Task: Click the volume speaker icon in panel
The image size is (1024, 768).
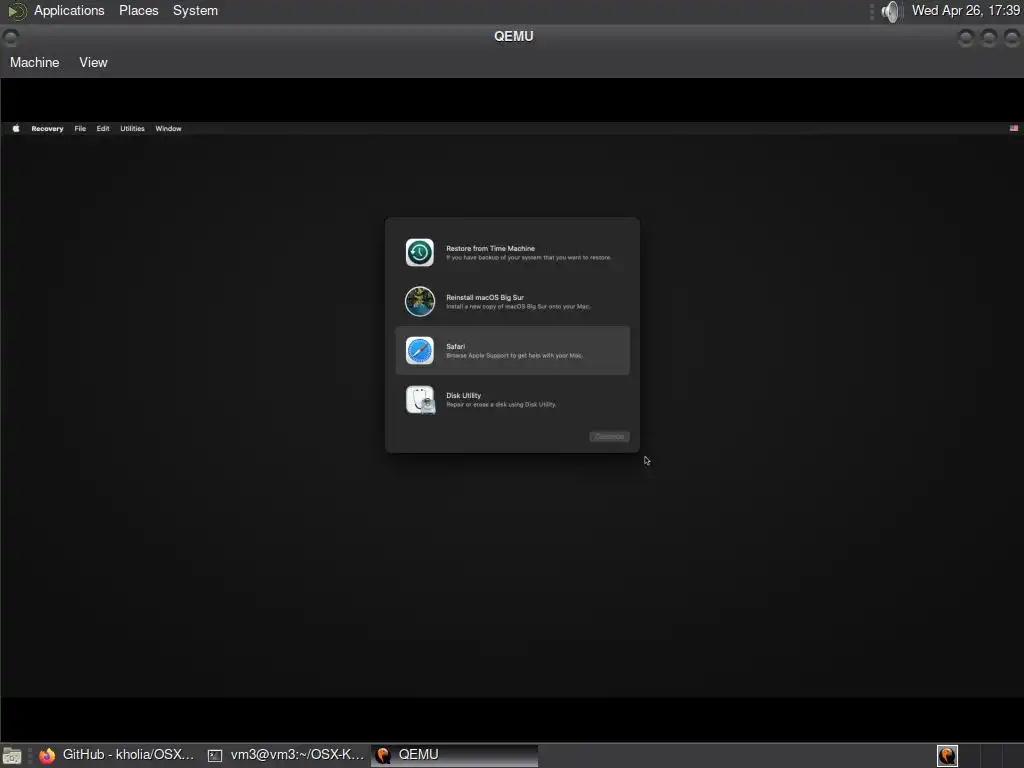Action: click(x=891, y=11)
